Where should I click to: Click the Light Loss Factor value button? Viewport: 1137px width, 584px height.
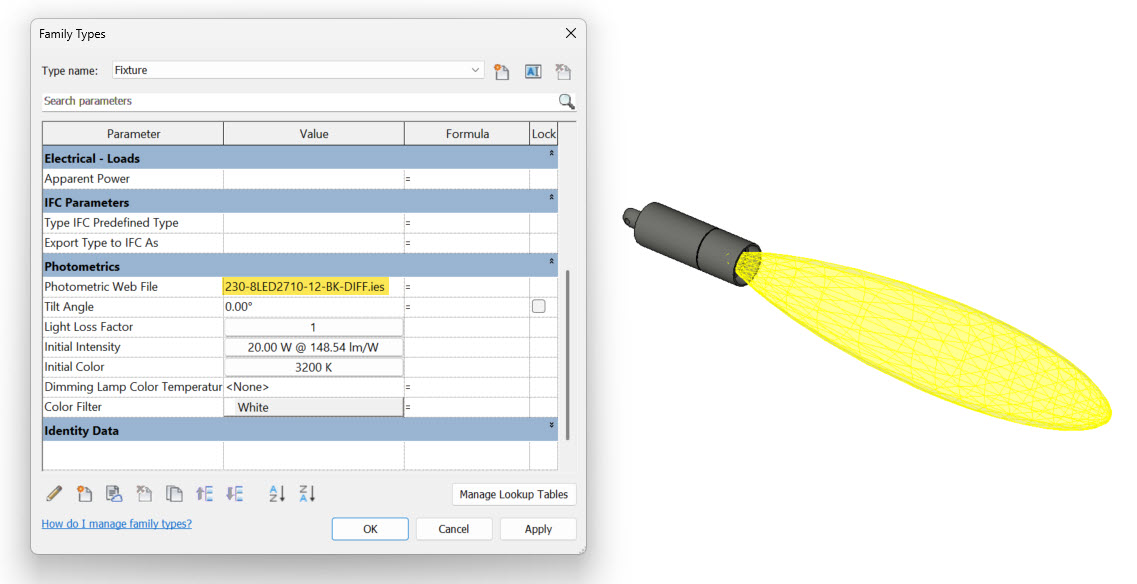(x=313, y=327)
